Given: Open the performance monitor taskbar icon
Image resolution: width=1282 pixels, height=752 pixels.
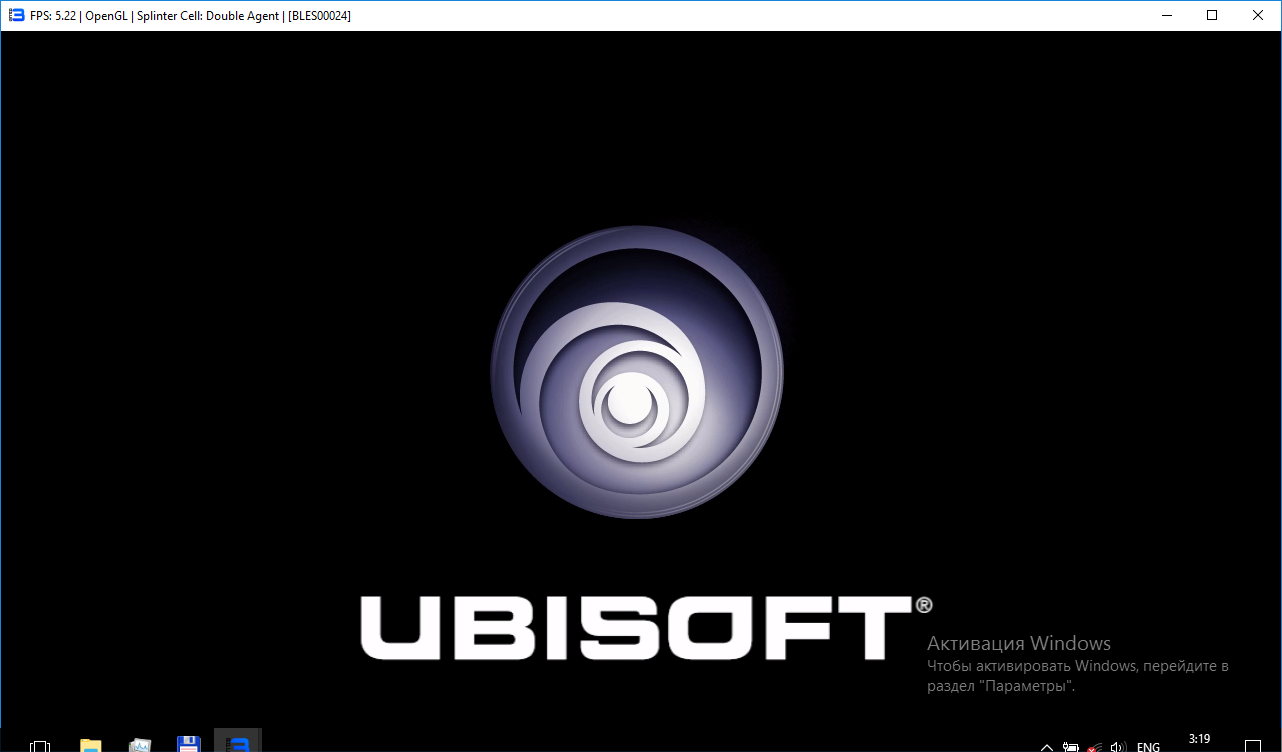Looking at the screenshot, I should (x=140, y=745).
